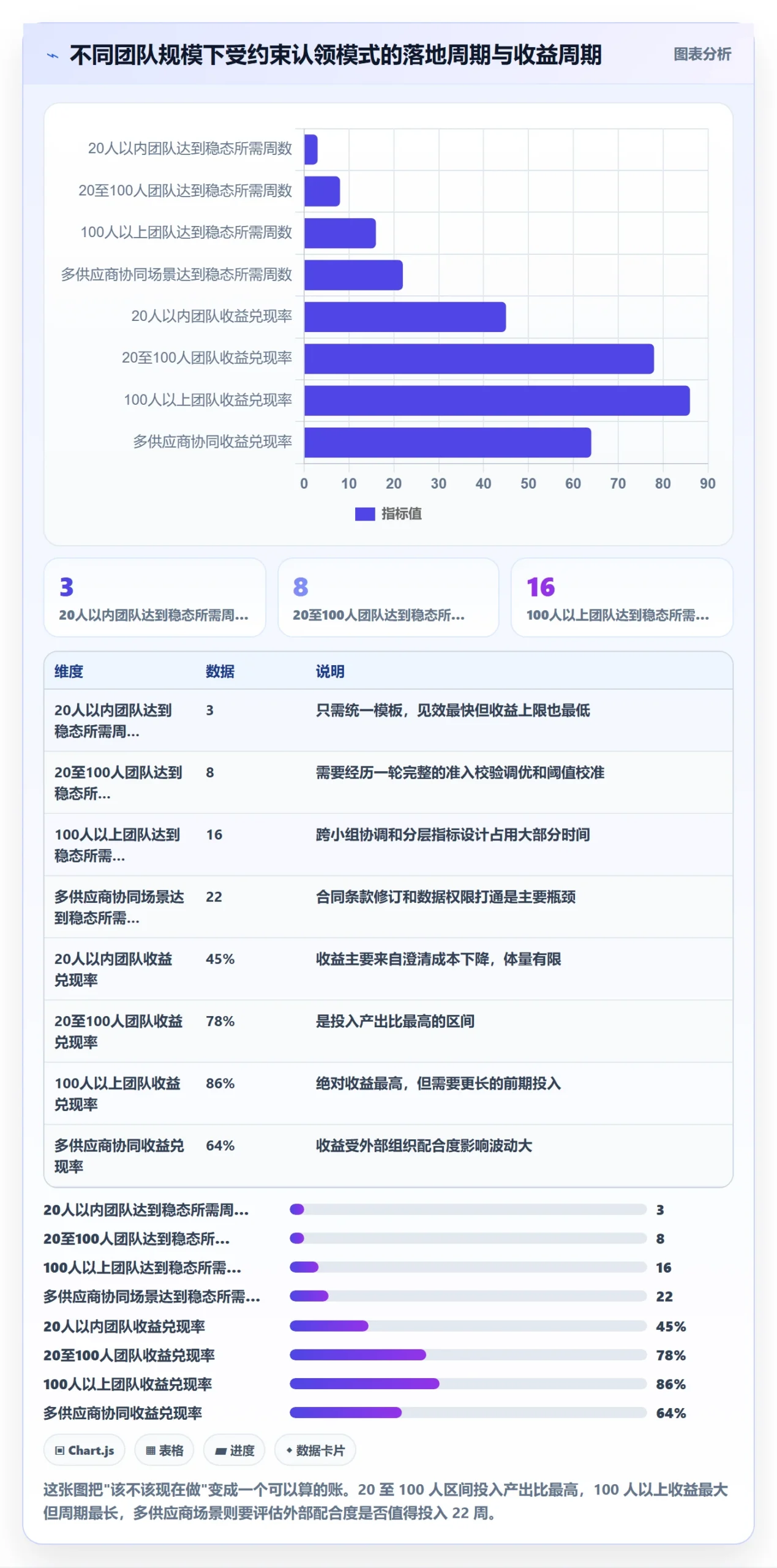
Task: Select the 表格 tag chip
Action: click(164, 1450)
